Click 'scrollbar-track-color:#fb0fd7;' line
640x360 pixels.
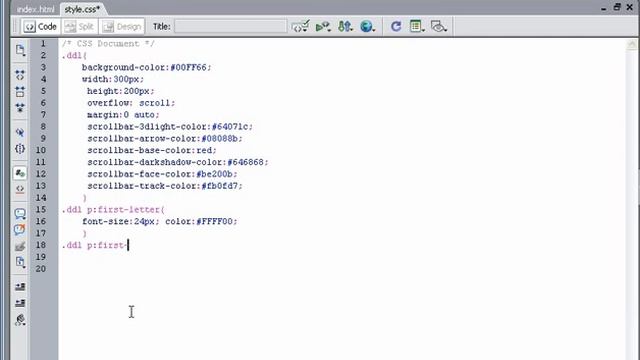[165, 186]
